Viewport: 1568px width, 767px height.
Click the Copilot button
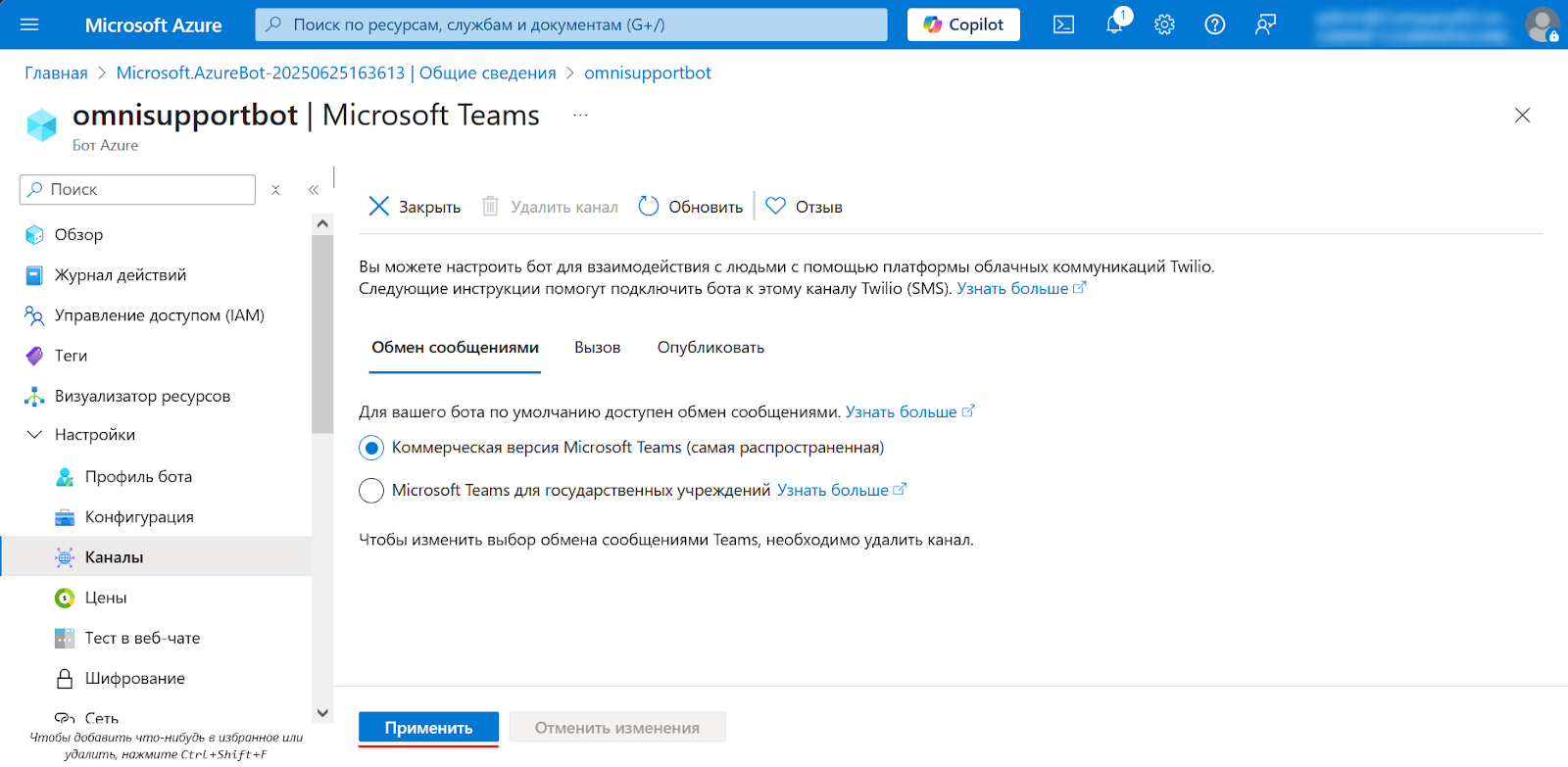(x=963, y=24)
